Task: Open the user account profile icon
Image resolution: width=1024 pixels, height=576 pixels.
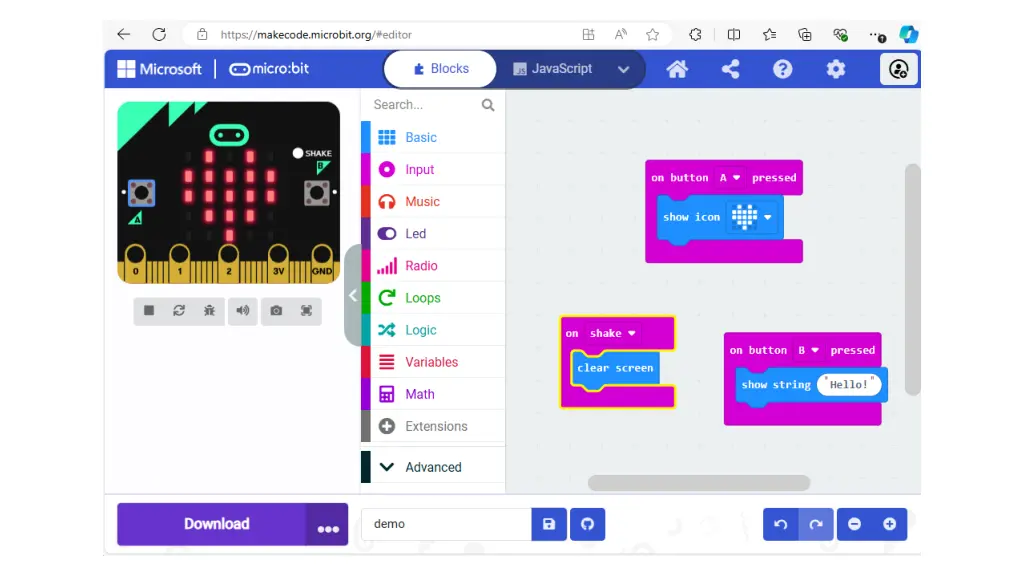Action: point(899,69)
